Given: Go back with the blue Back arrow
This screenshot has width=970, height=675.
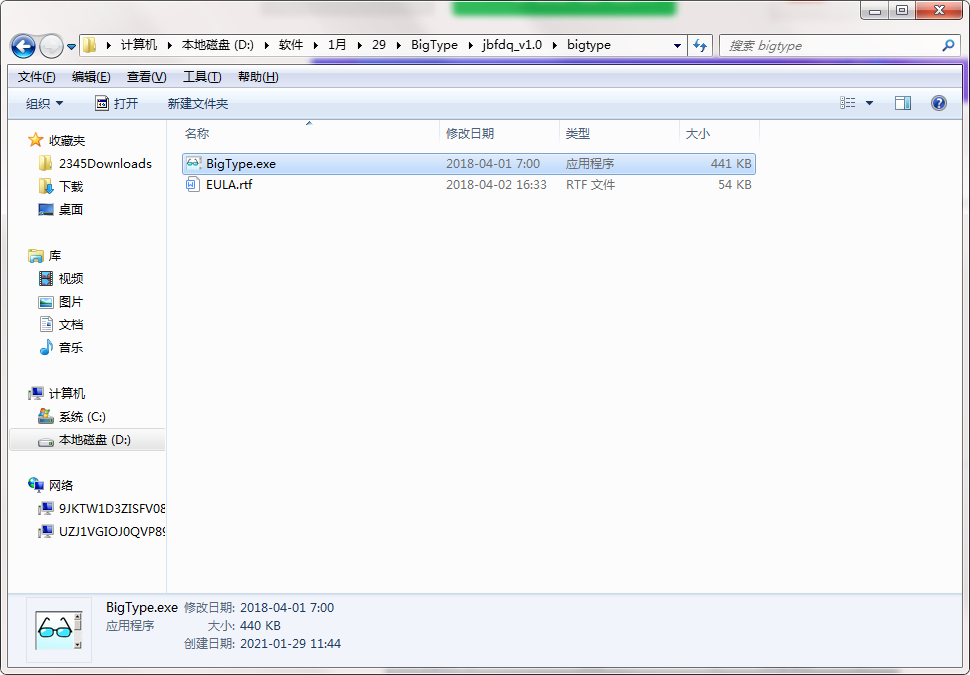Looking at the screenshot, I should pyautogui.click(x=24, y=46).
